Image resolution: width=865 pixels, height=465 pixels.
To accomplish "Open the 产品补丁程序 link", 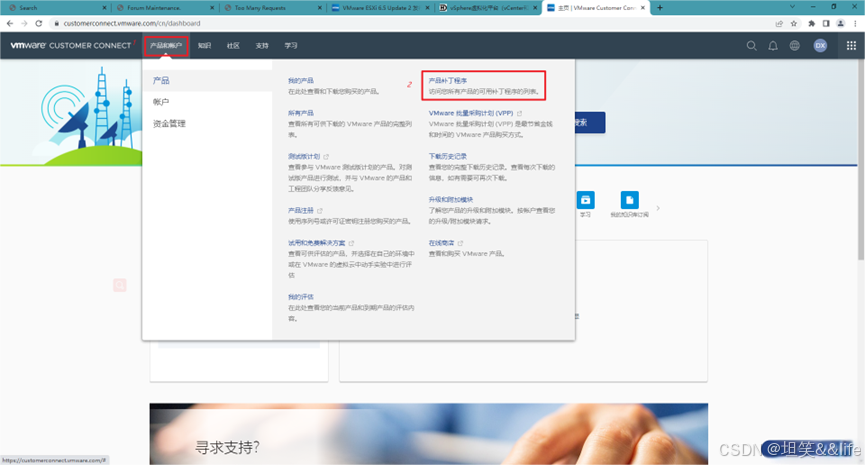I will click(448, 81).
